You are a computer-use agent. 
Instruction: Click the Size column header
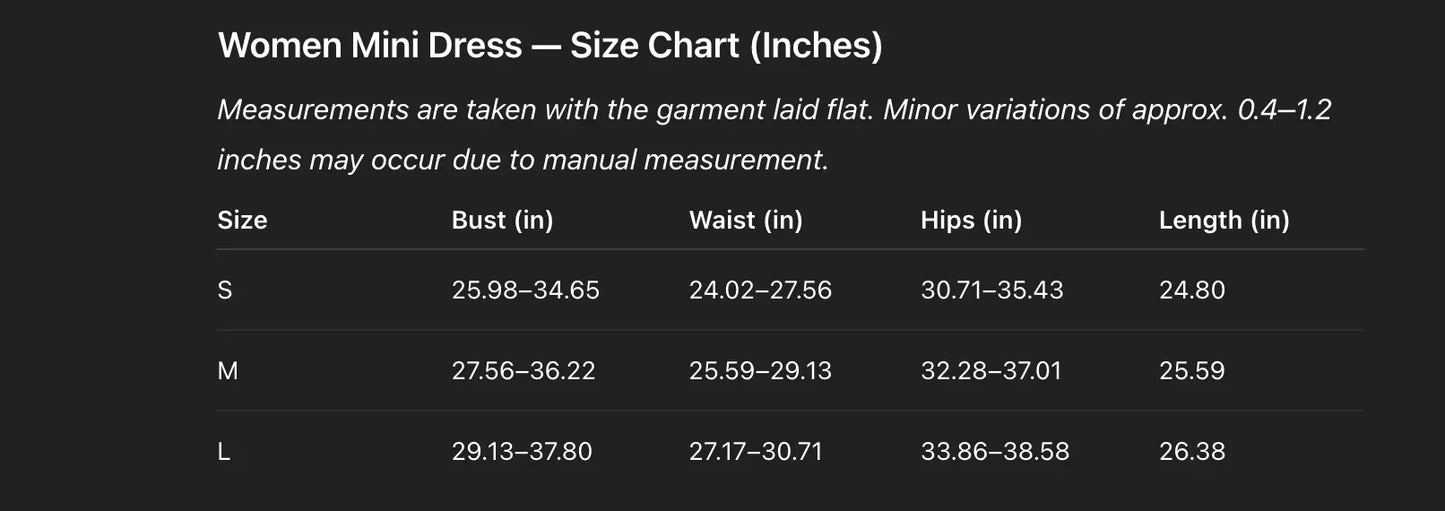click(x=242, y=220)
